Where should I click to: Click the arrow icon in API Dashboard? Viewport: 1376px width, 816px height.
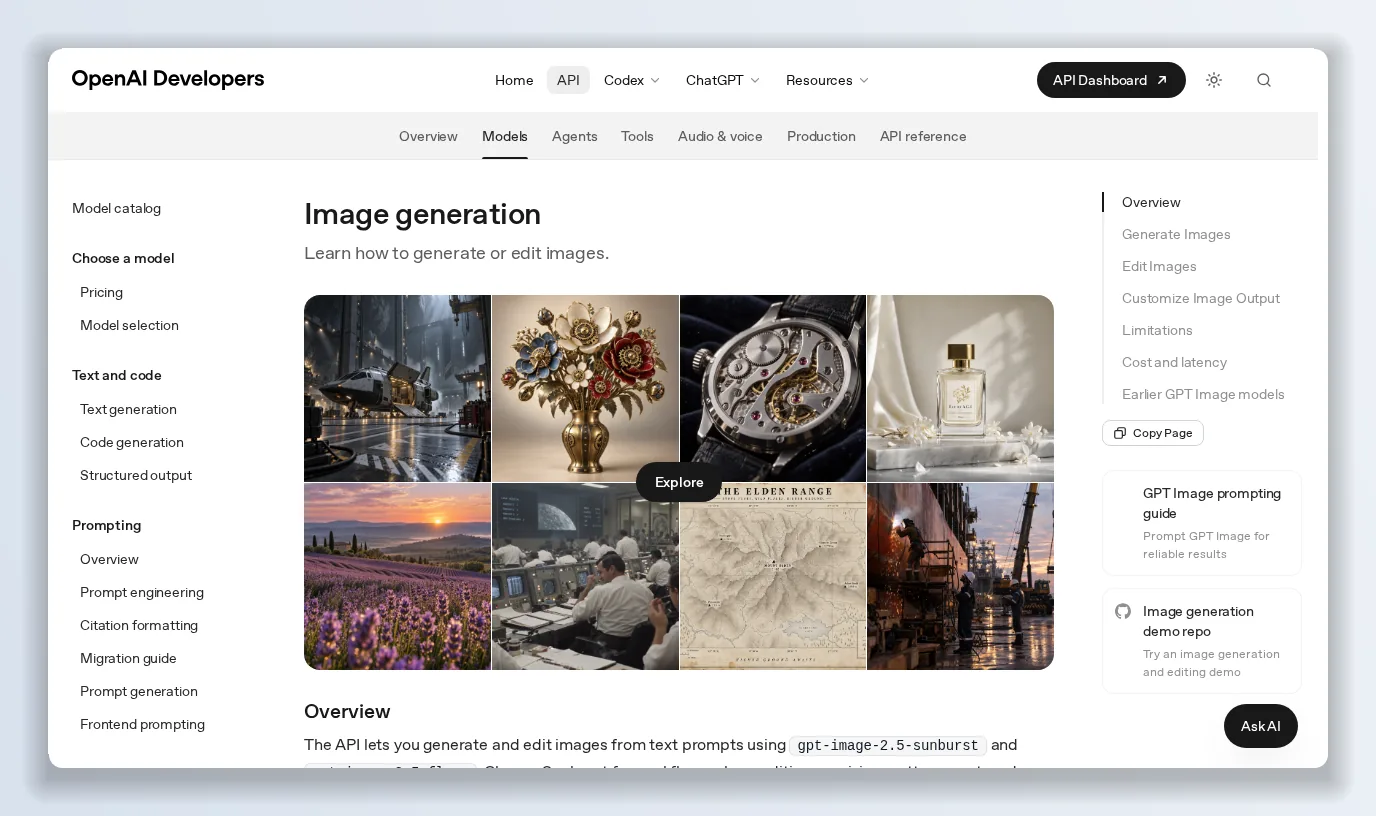tap(1162, 80)
